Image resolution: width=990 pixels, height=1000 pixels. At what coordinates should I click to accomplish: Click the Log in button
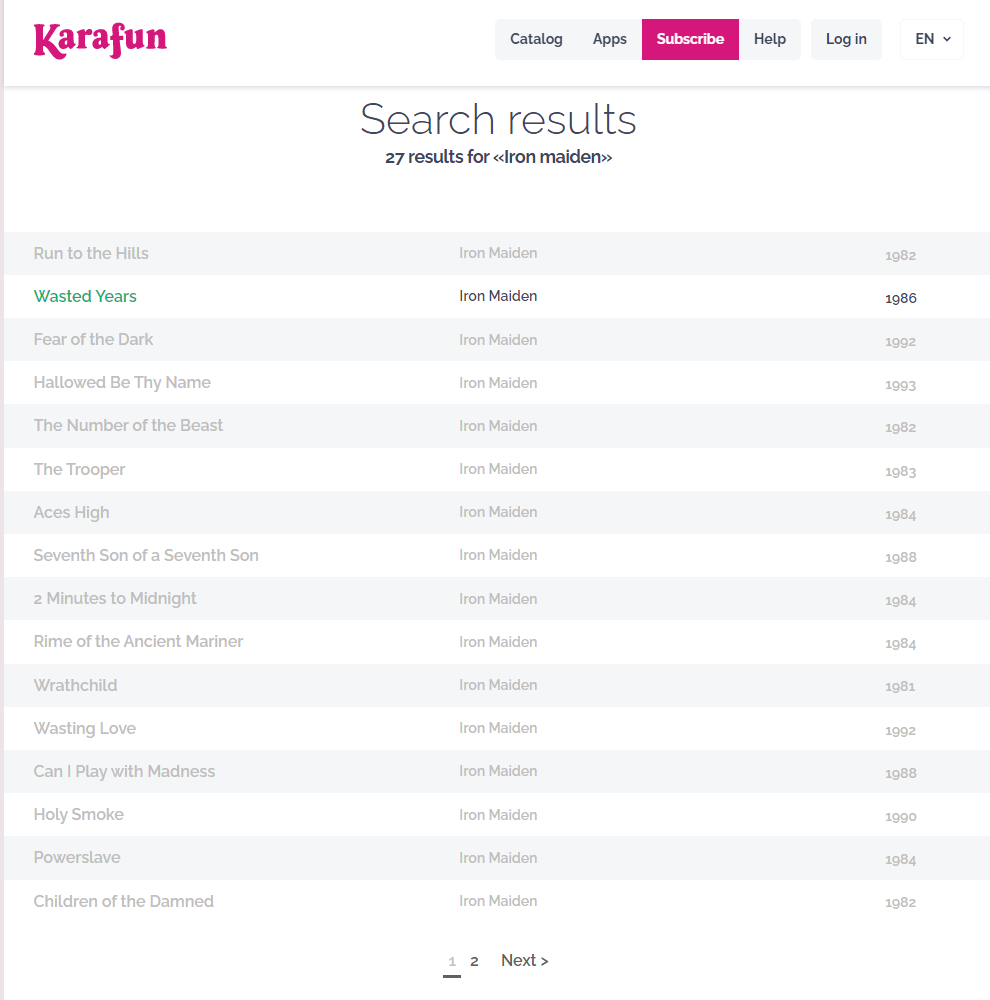pyautogui.click(x=846, y=40)
